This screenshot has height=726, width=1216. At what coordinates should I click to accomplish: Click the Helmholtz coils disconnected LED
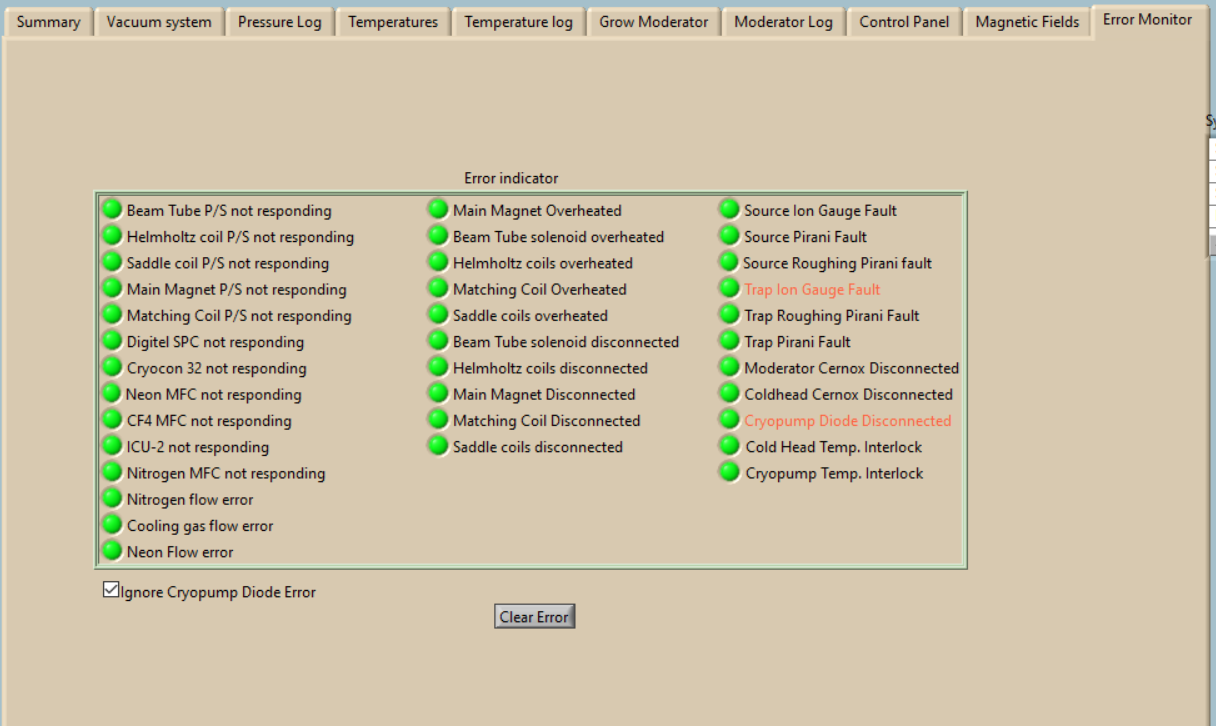coord(438,367)
